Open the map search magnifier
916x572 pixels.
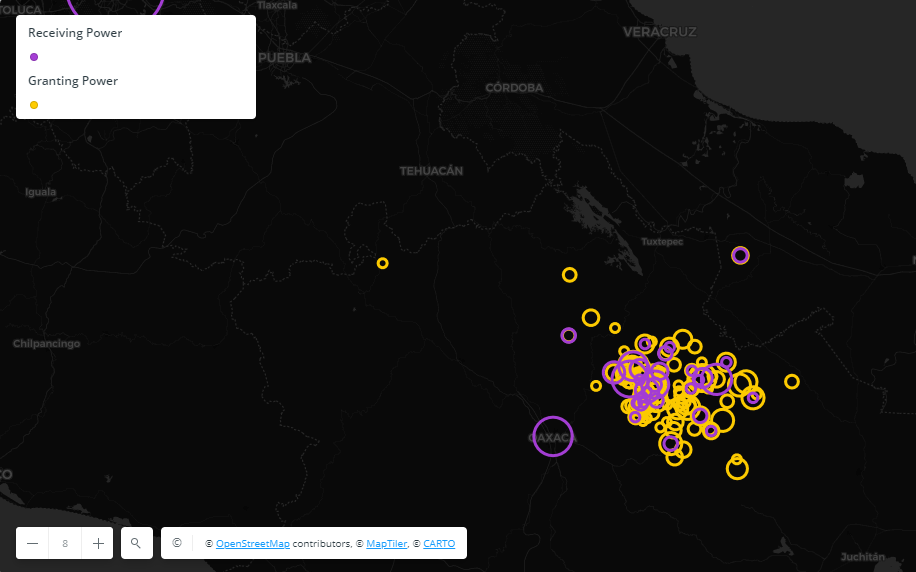pyautogui.click(x=136, y=543)
